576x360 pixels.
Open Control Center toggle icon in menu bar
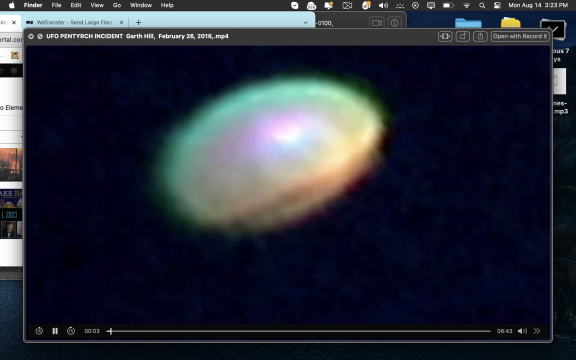(x=497, y=5)
